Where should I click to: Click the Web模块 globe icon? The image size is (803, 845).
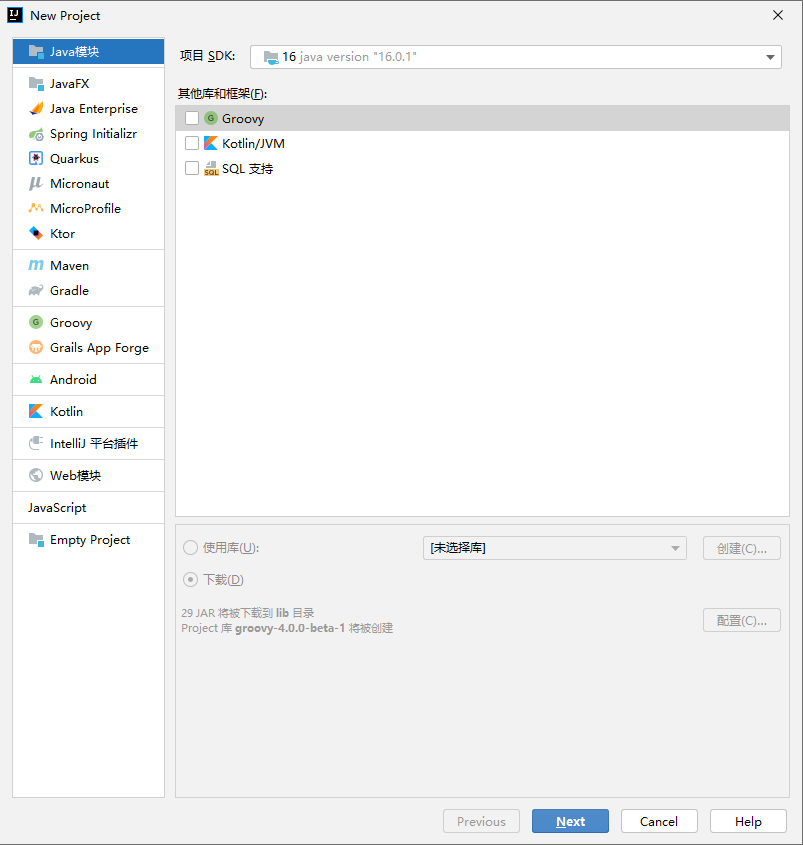pos(36,475)
